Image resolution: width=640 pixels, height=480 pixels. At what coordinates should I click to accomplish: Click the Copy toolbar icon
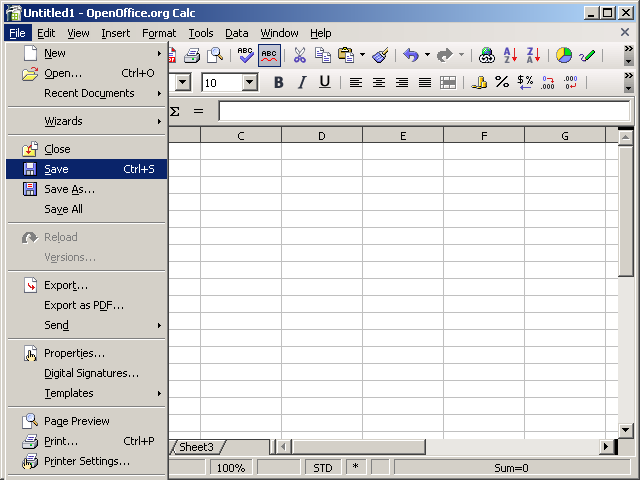(x=322, y=55)
